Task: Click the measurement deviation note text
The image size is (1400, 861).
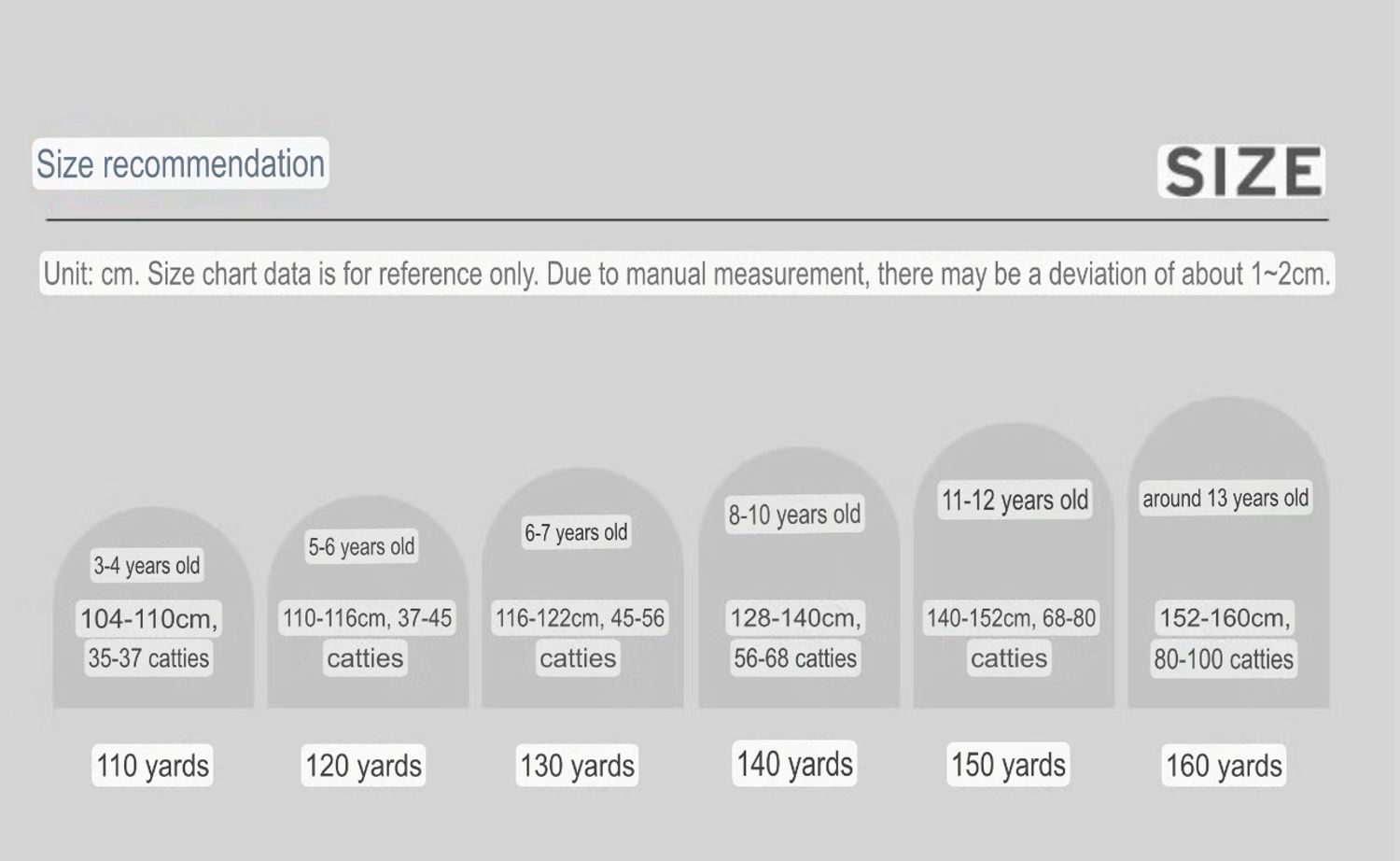Action: pyautogui.click(x=687, y=274)
